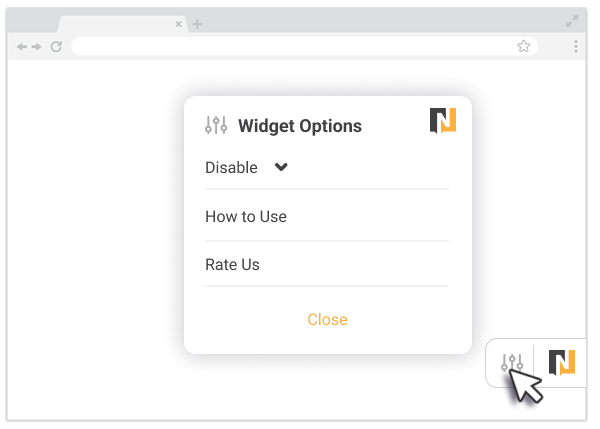The width and height of the screenshot is (600, 429).
Task: Select the Disable option label
Action: 231,168
